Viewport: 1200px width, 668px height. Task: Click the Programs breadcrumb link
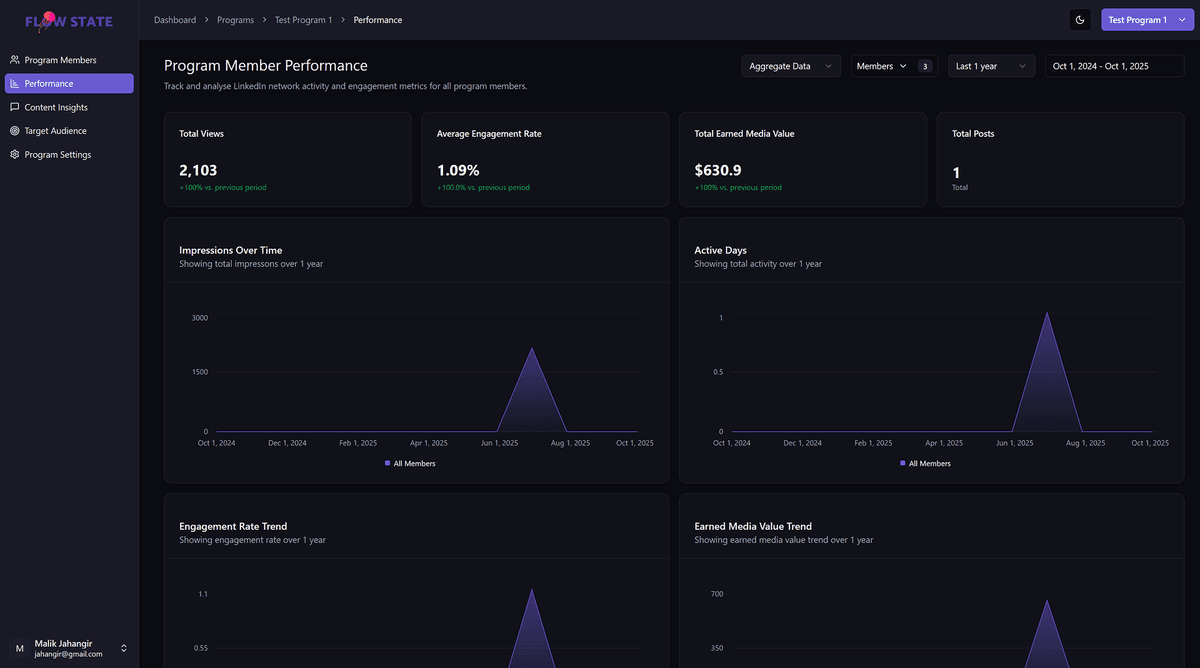tap(235, 20)
